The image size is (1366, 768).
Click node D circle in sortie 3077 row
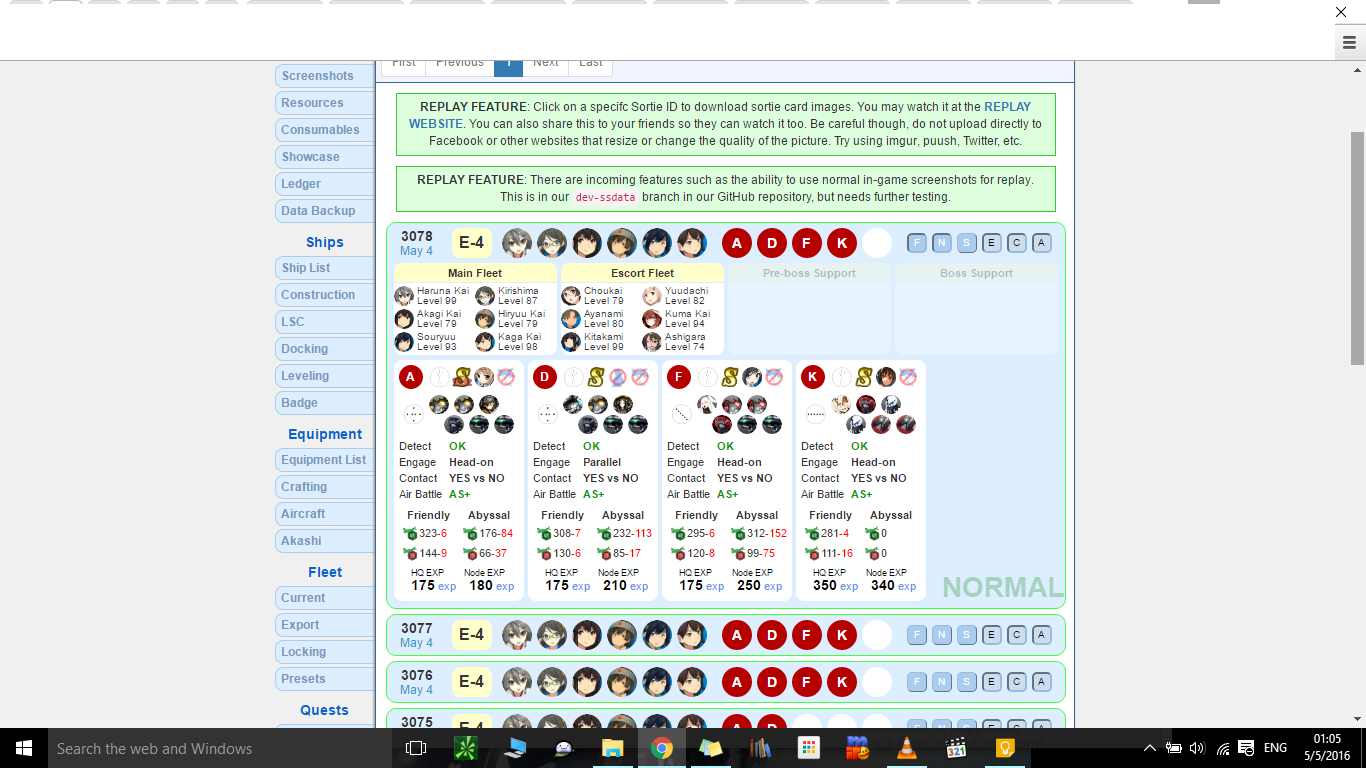(772, 635)
